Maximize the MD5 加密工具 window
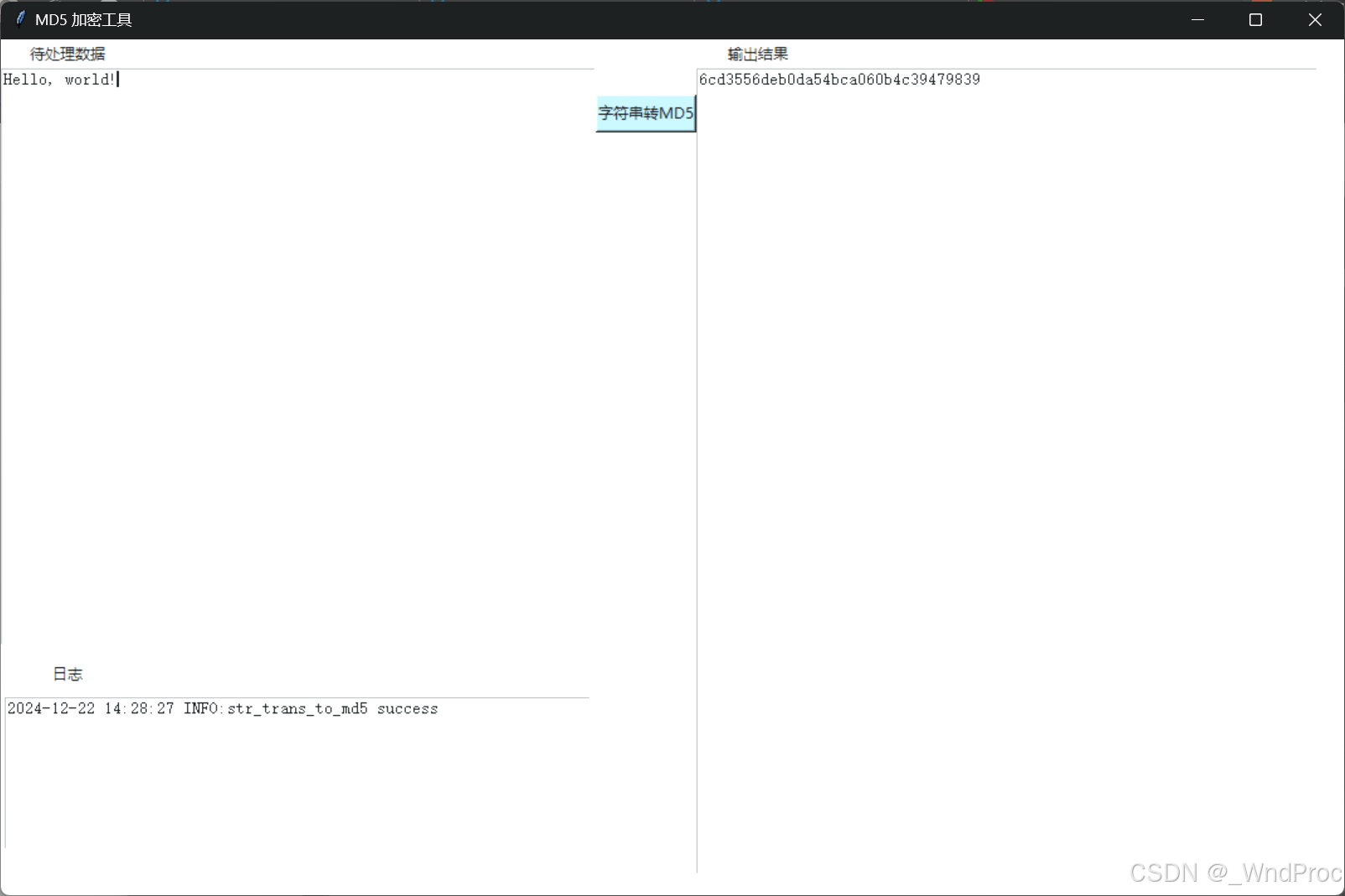Viewport: 1345px width, 896px height. [1255, 19]
